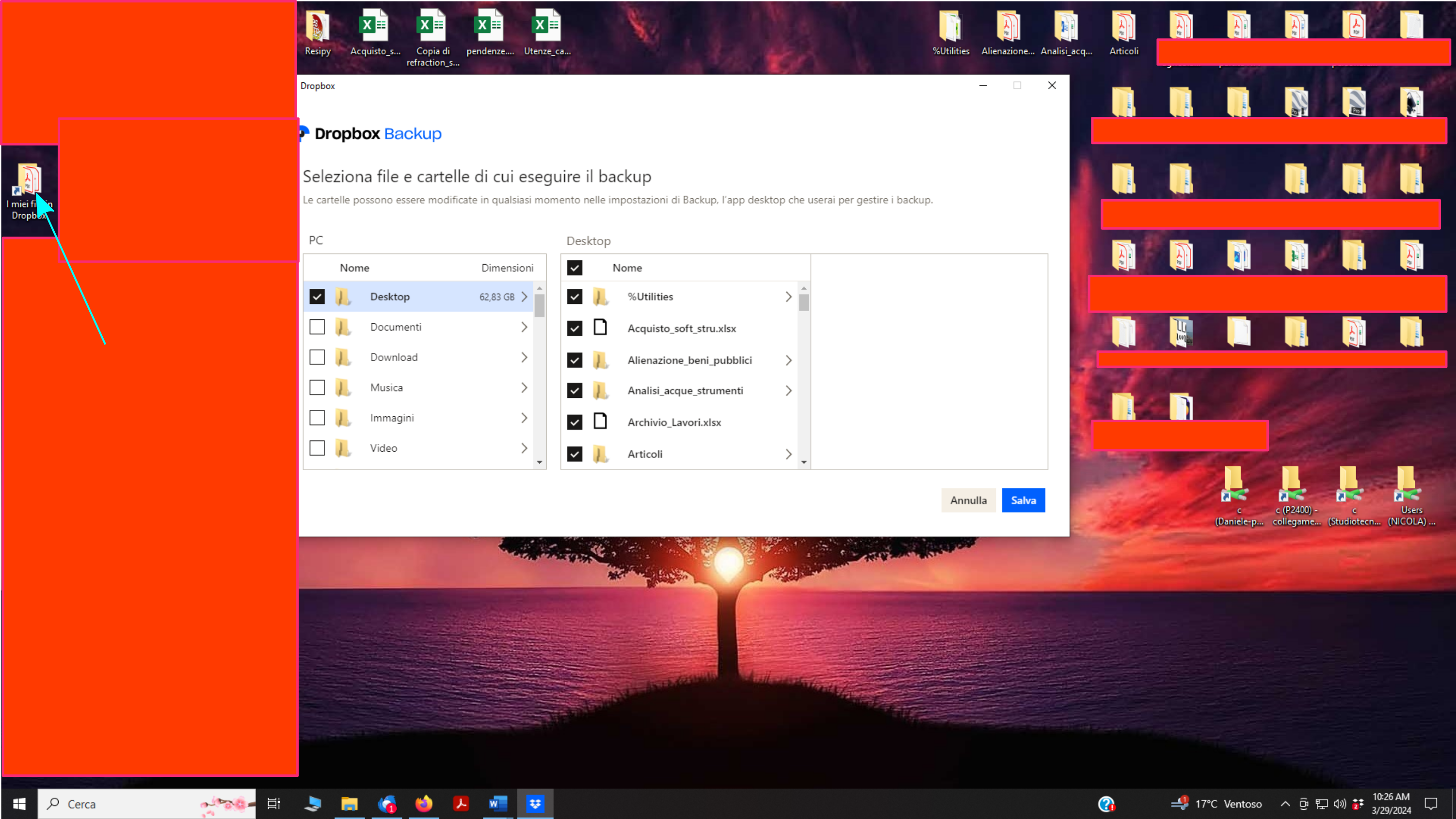The image size is (1456, 819).
Task: Show hidden system tray icons
Action: click(1285, 804)
